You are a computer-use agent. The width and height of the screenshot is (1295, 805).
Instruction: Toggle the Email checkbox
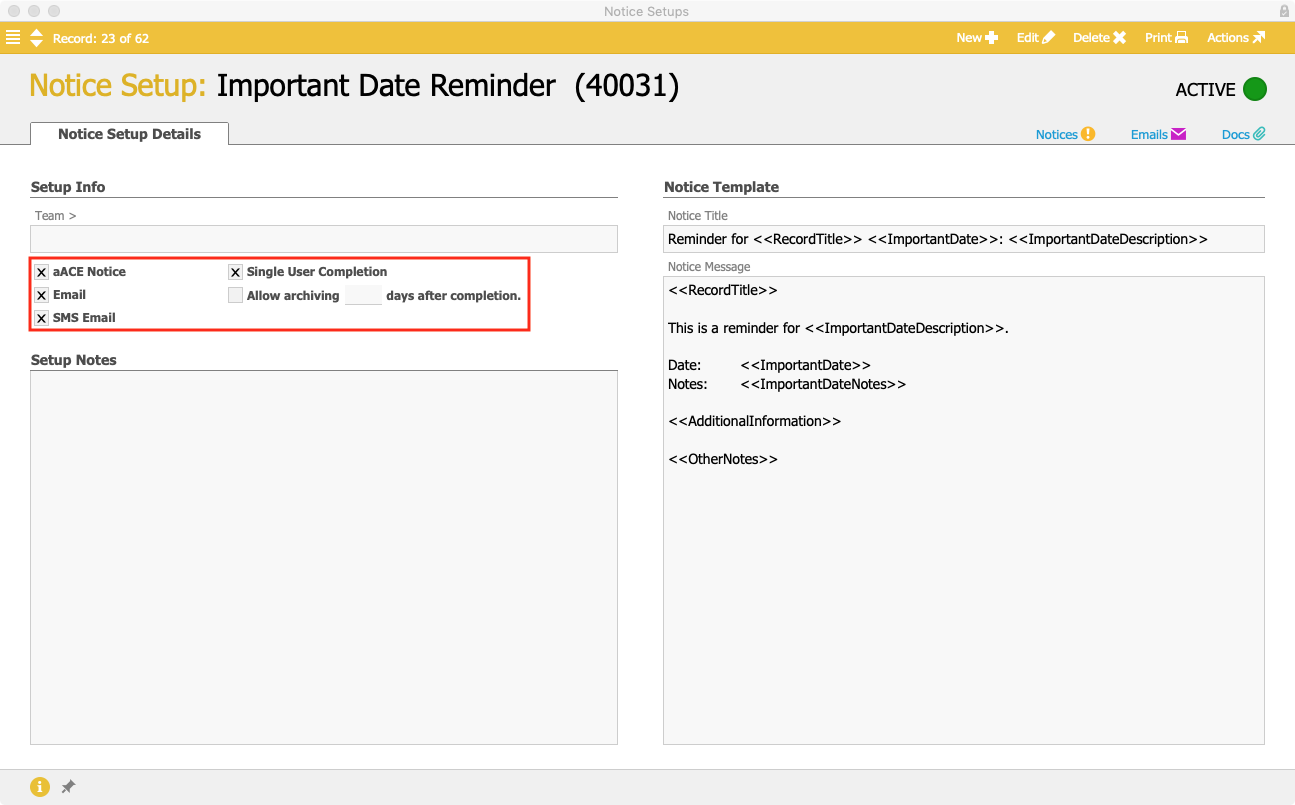point(42,295)
